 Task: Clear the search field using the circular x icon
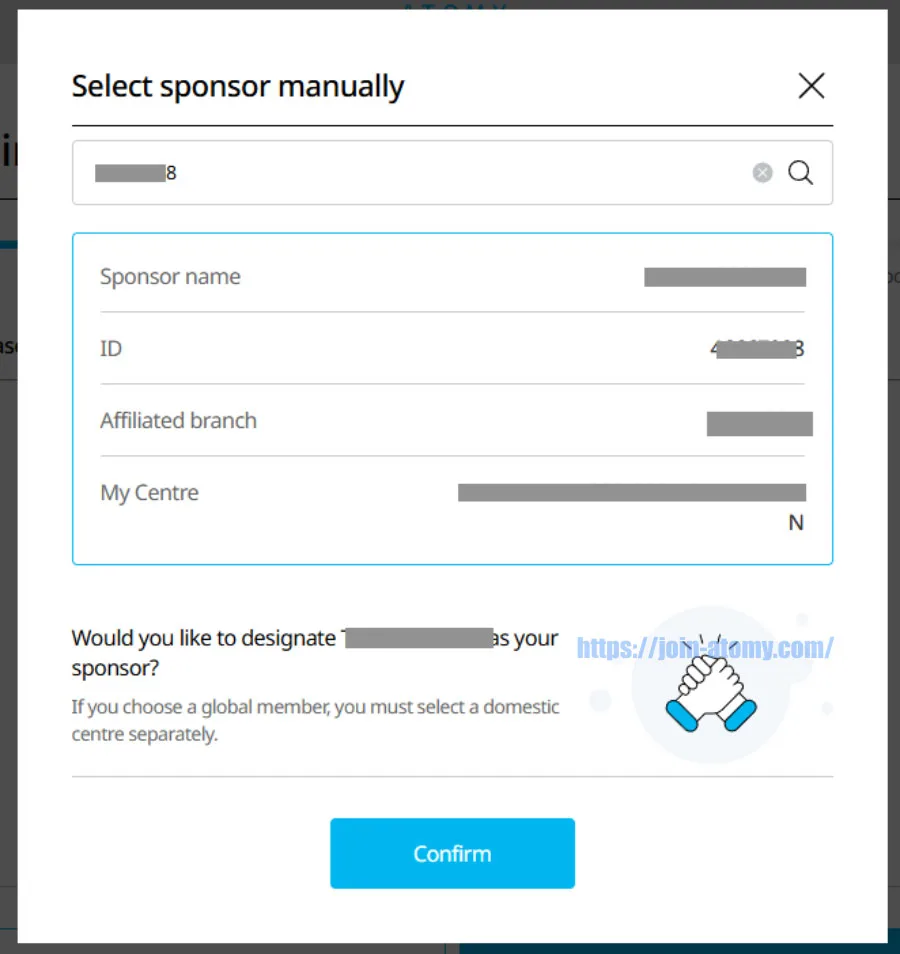coord(762,172)
